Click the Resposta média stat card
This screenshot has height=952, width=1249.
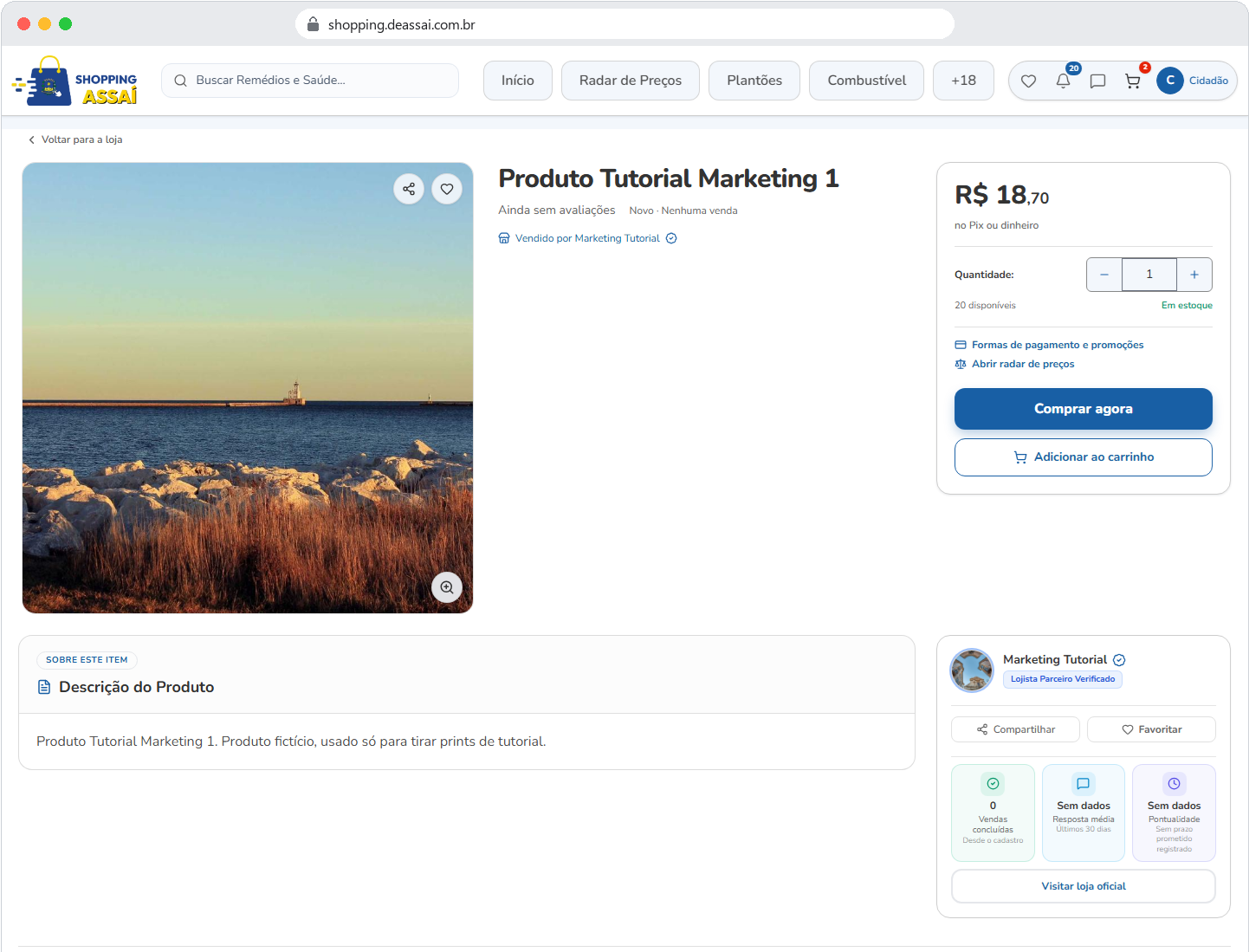pos(1084,813)
